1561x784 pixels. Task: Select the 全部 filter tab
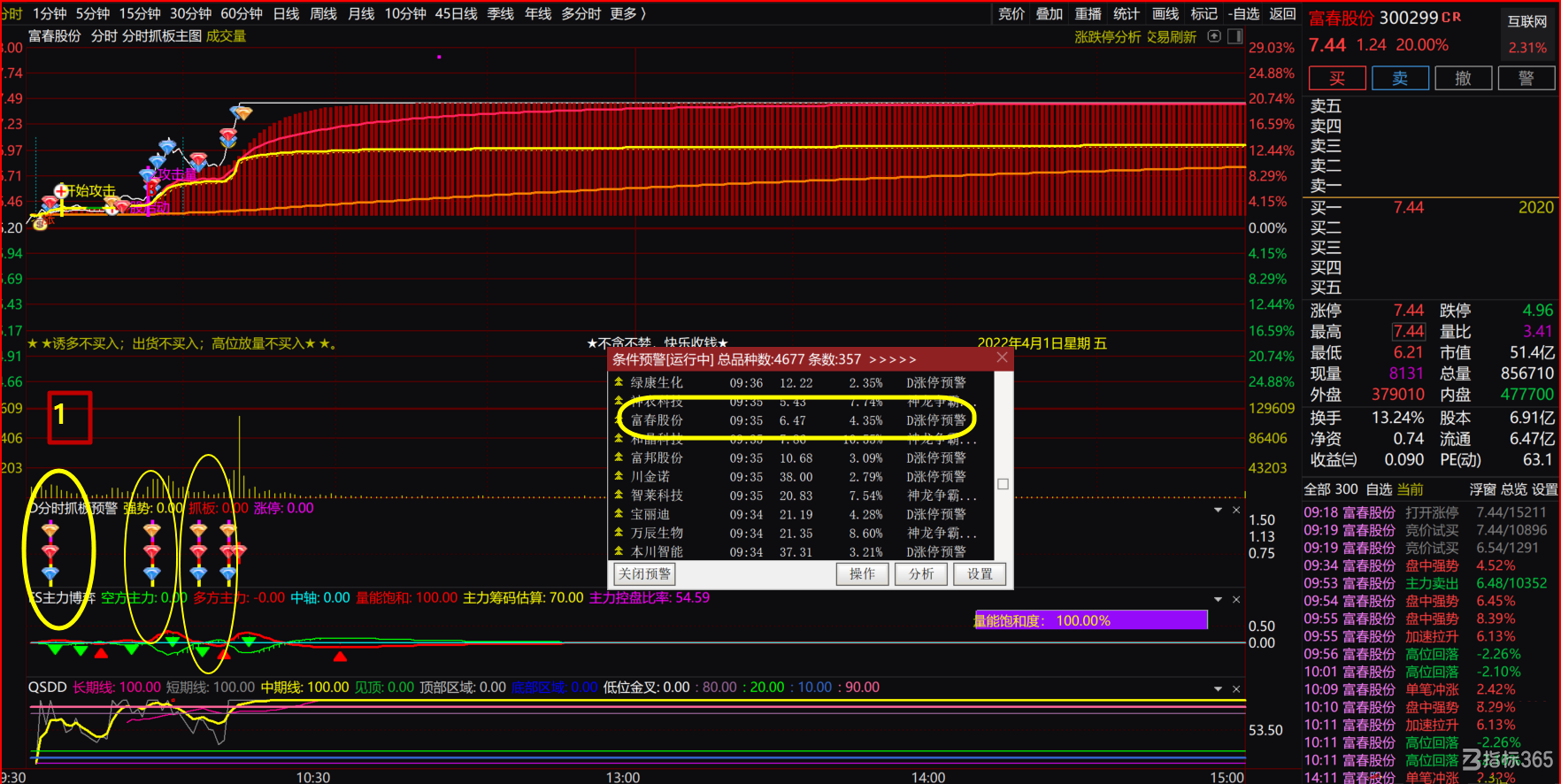point(1317,489)
